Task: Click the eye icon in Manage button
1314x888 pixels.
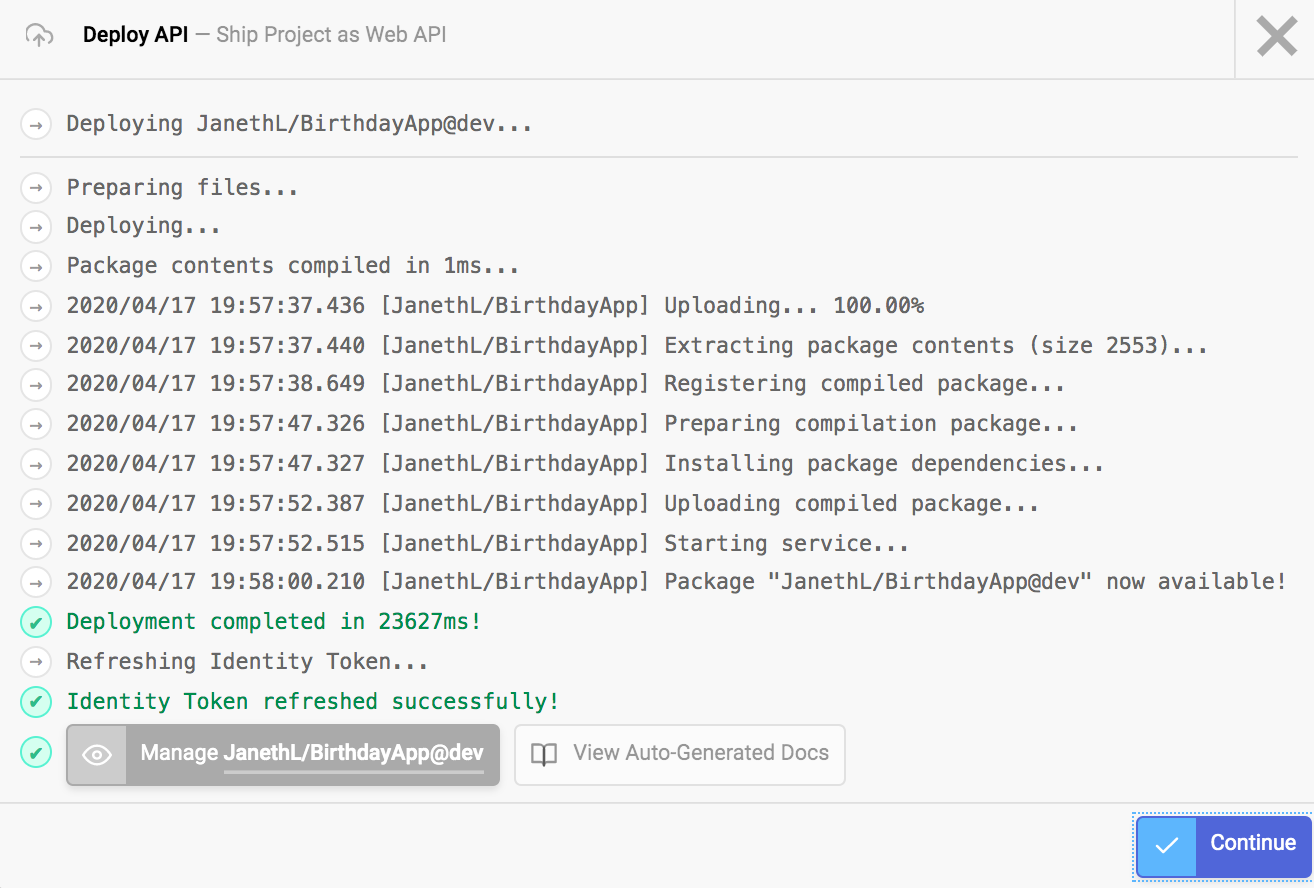Action: point(97,755)
